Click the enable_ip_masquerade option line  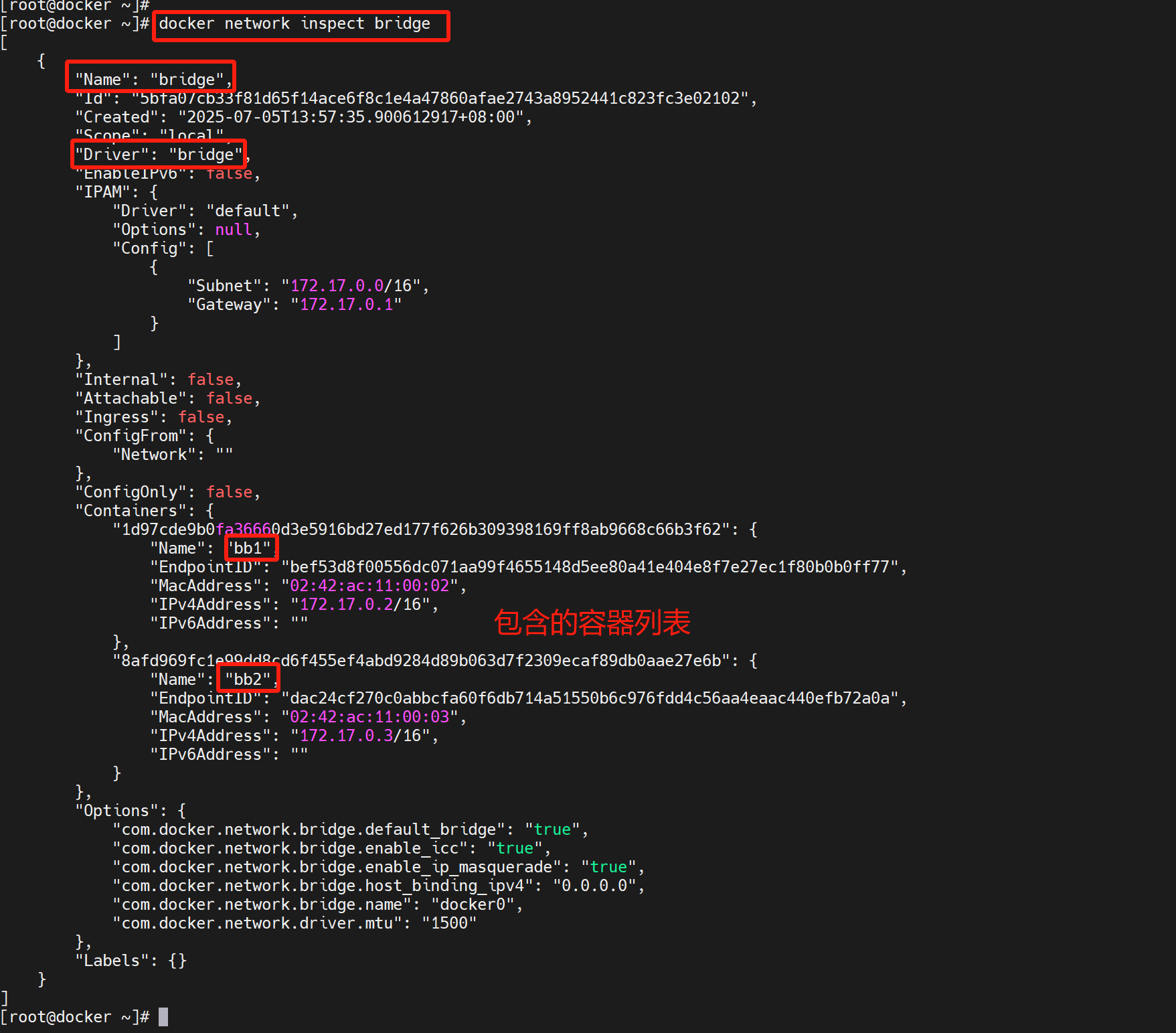pos(378,867)
